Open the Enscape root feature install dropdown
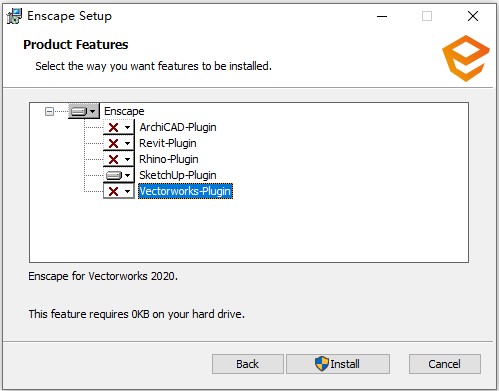 point(84,111)
